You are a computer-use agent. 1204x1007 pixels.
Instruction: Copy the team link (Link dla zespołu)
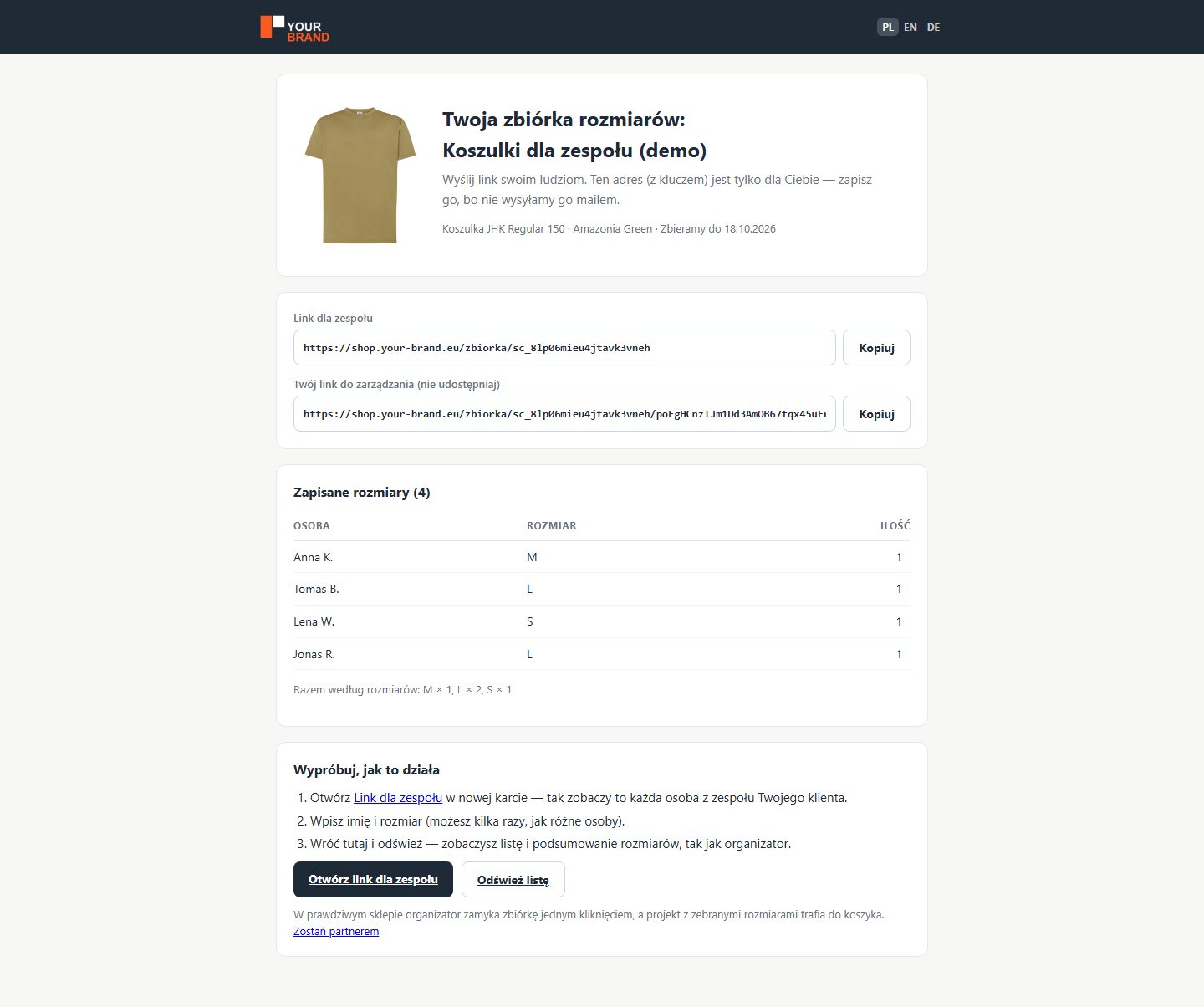[876, 348]
